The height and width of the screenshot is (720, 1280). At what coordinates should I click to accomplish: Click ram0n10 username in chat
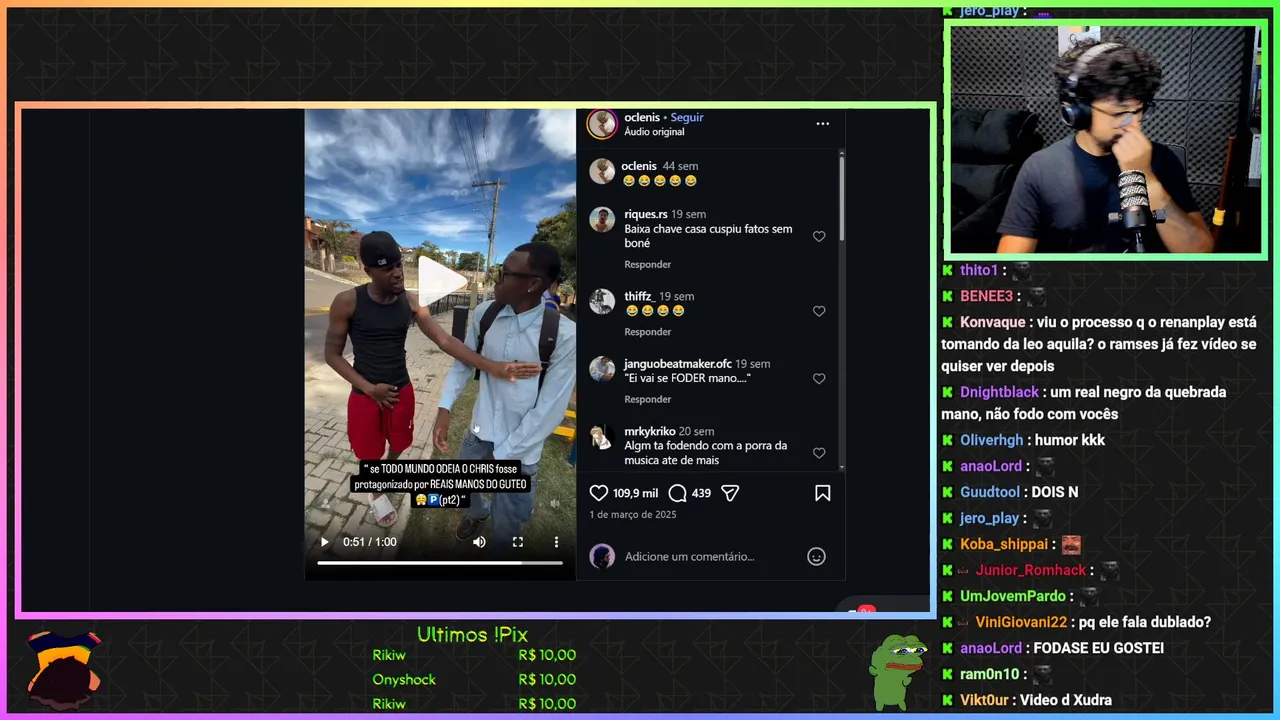990,674
